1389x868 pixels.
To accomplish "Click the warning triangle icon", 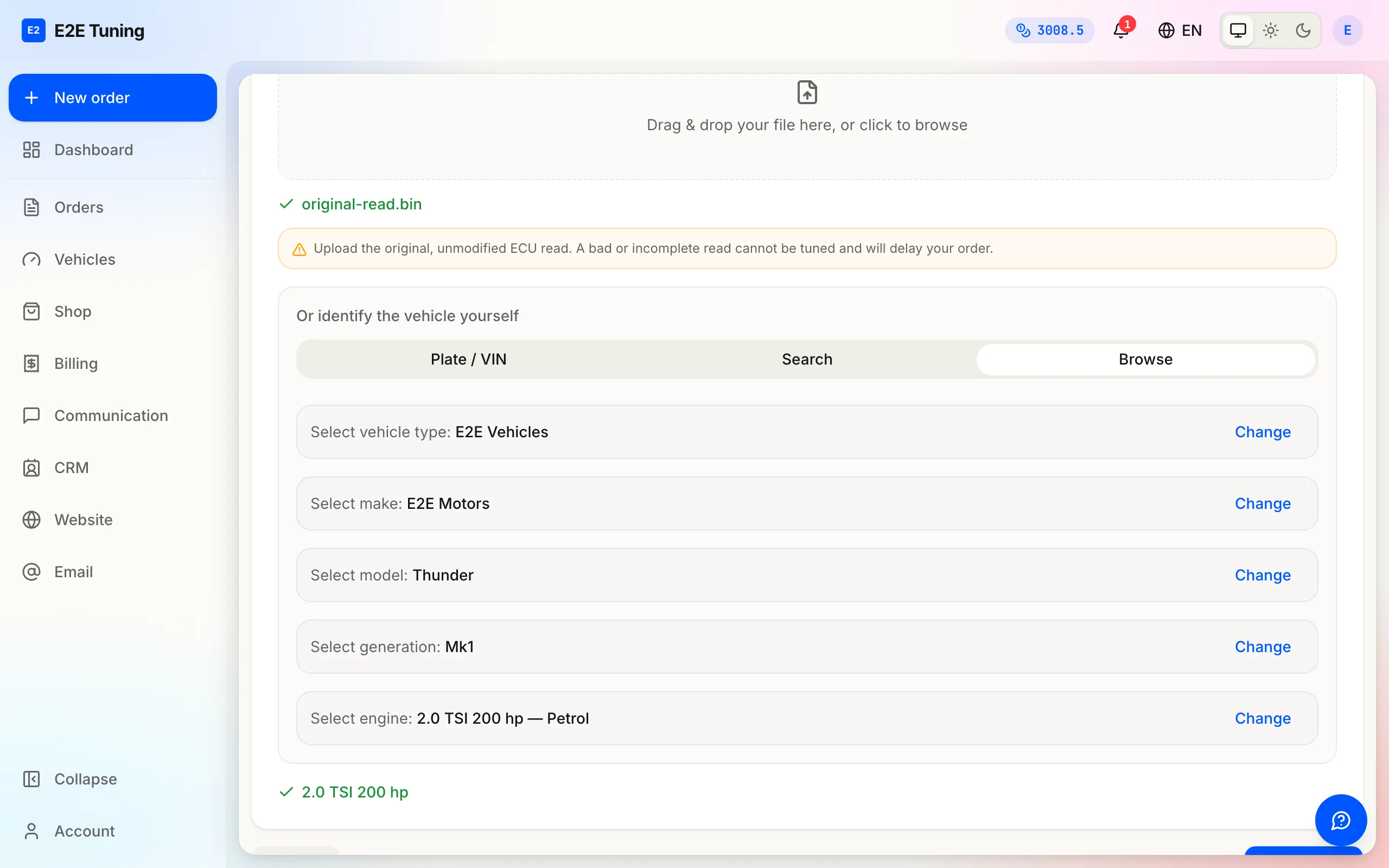I will tap(300, 249).
